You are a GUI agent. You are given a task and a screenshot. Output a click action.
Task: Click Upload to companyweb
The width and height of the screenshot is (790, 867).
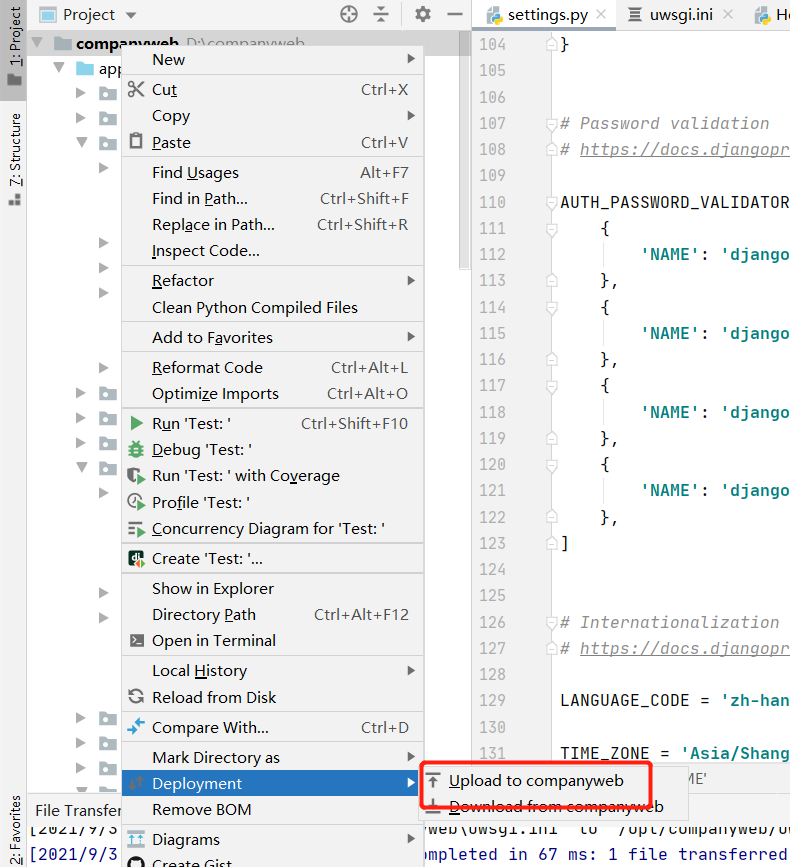(x=553, y=781)
